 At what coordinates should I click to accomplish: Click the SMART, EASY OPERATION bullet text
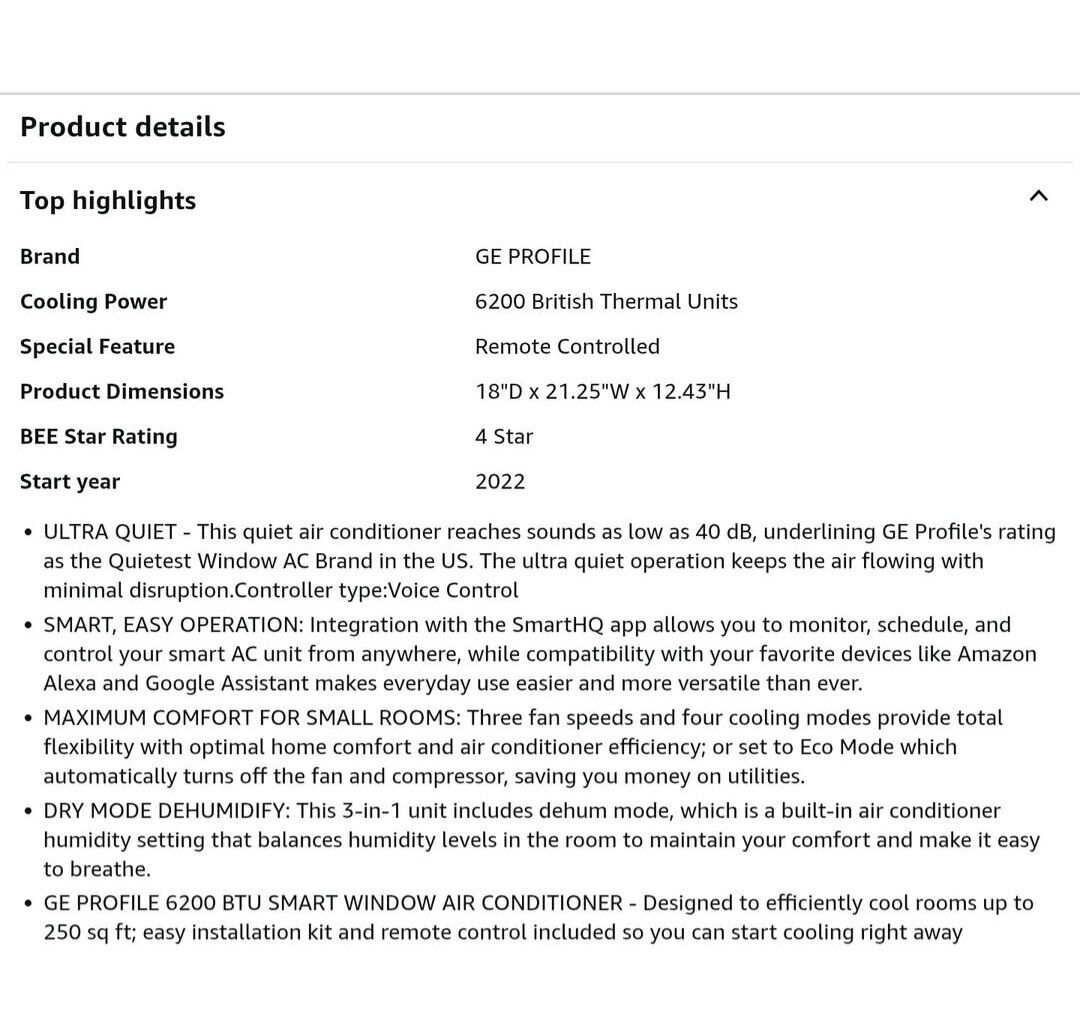(540, 654)
